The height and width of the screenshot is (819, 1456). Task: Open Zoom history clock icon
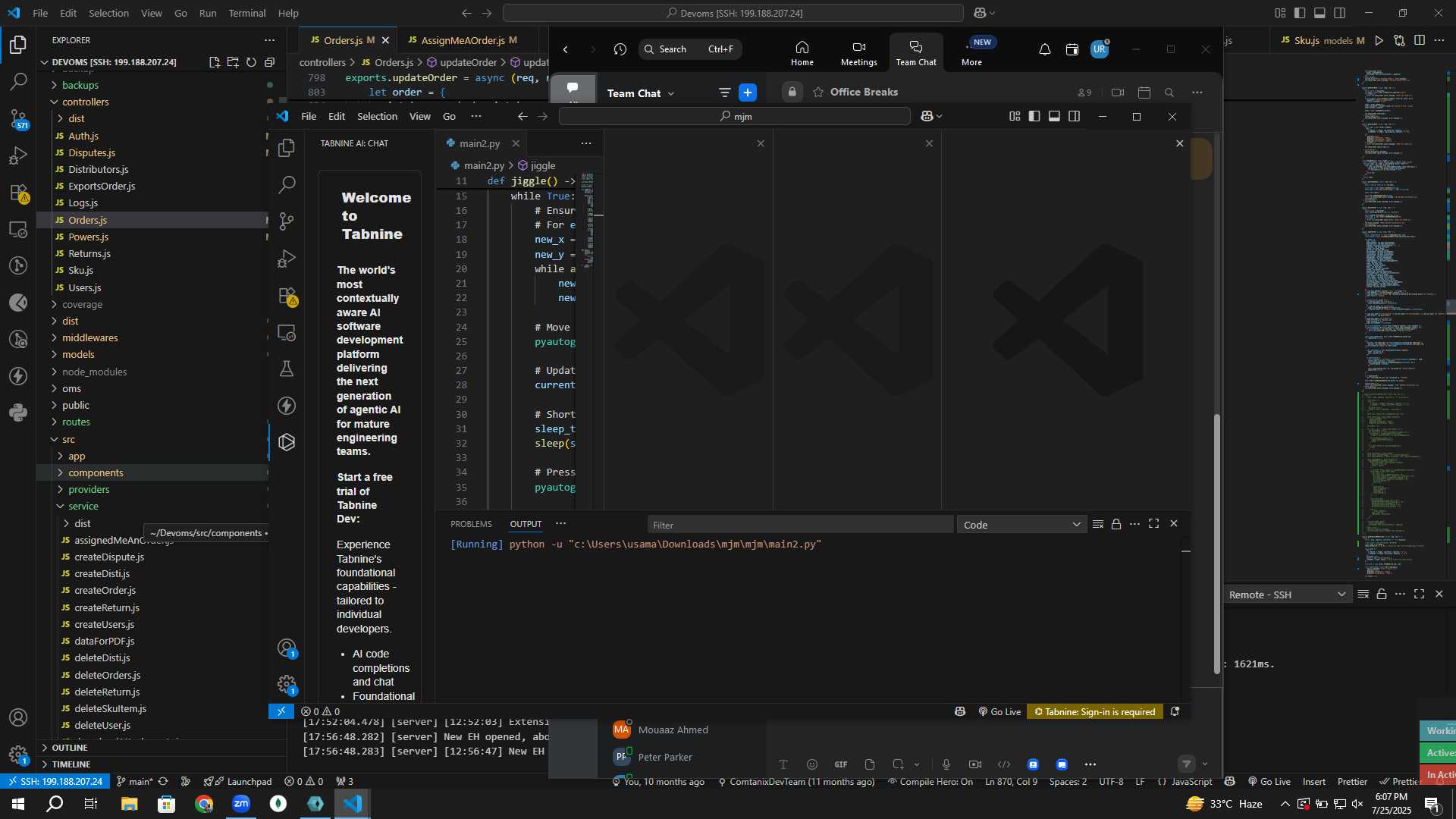click(x=620, y=49)
